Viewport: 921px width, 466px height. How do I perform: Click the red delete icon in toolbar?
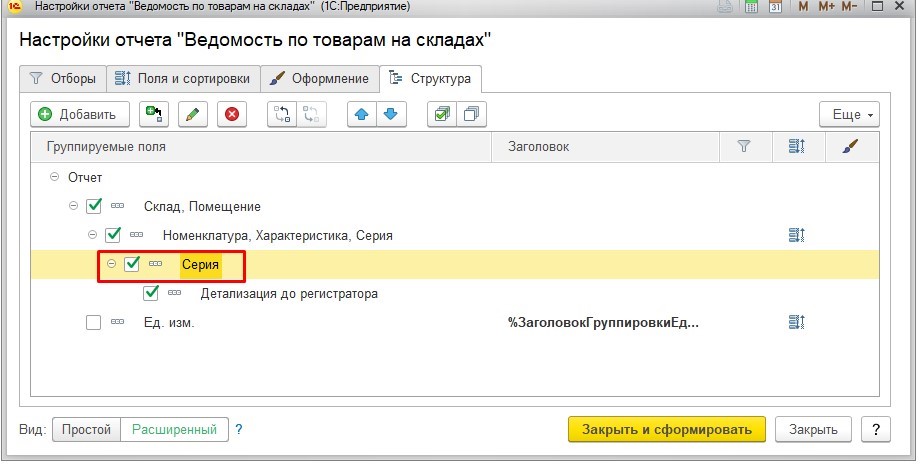pyautogui.click(x=232, y=114)
